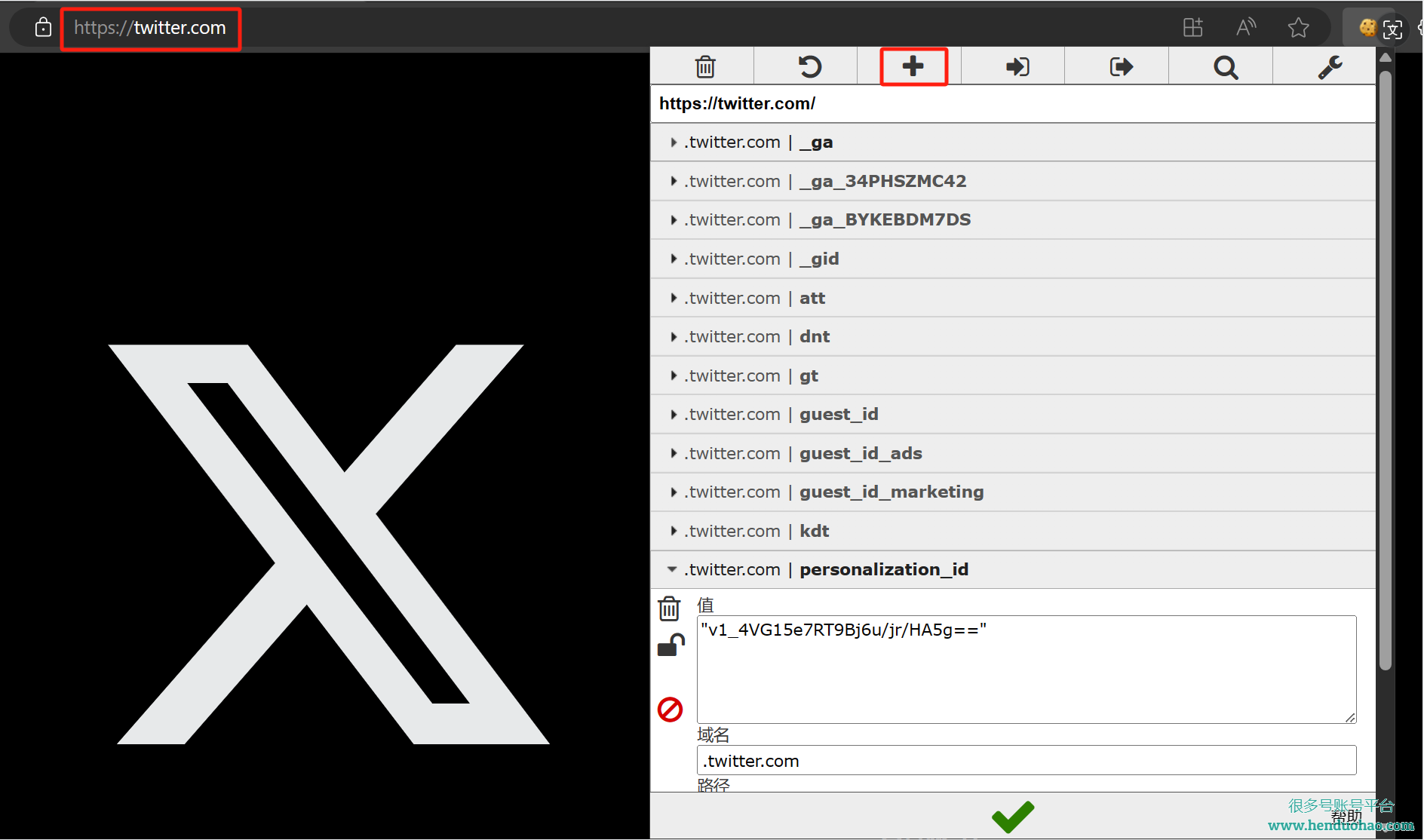The width and height of the screenshot is (1424, 840).
Task: Click the delete all cookies trash icon
Action: coord(704,67)
